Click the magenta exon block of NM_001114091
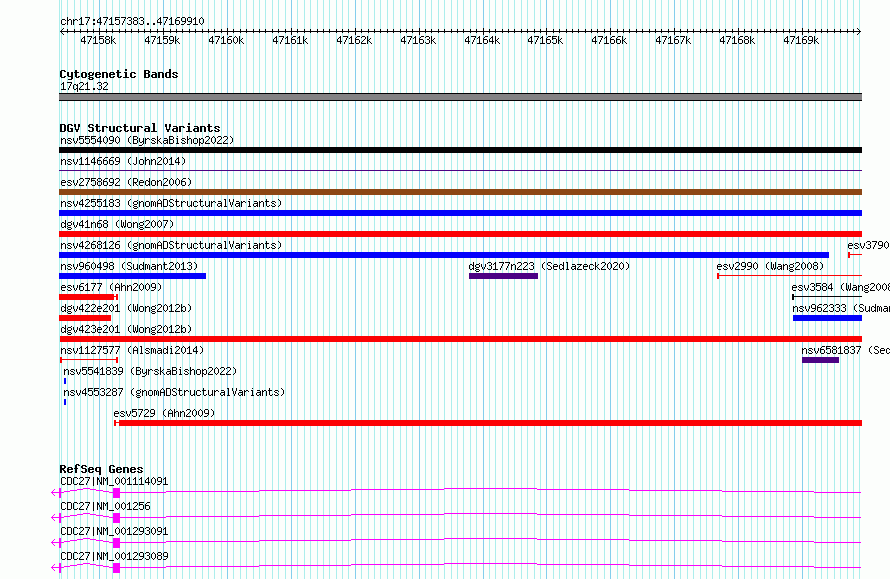Viewport: 890px width, 579px height. click(x=116, y=493)
